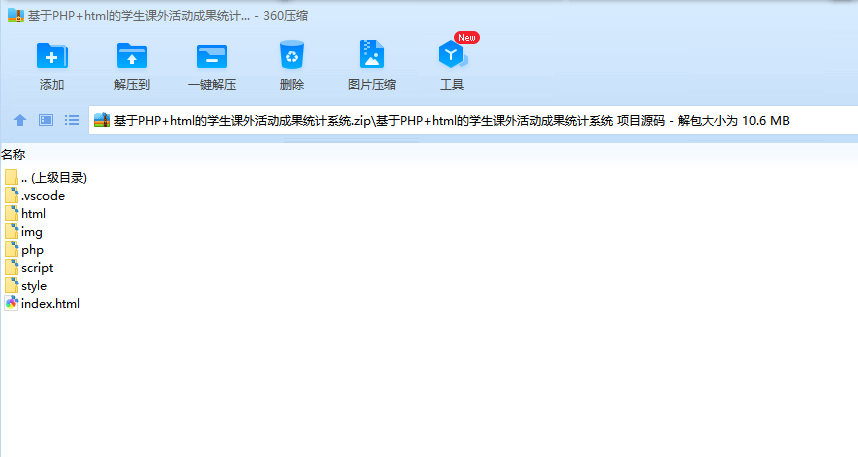Select the html folder icon

tap(11, 213)
